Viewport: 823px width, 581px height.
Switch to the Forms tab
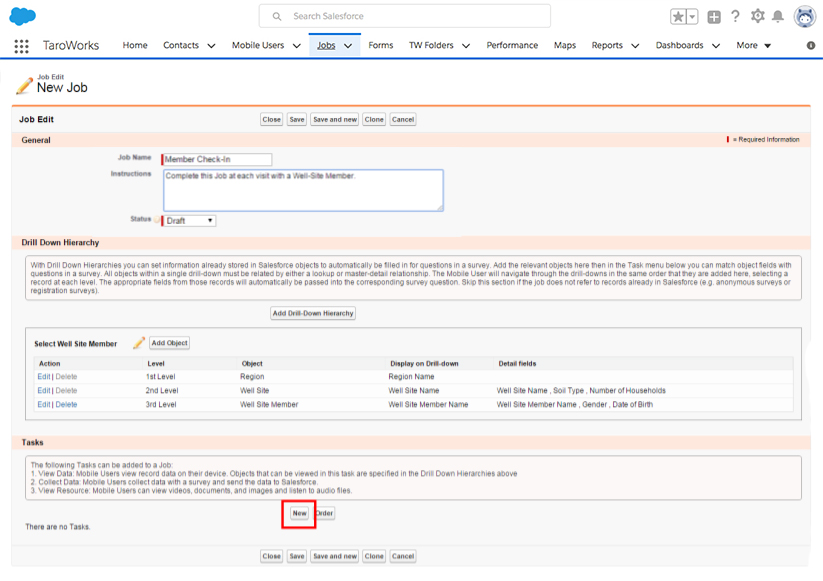pyautogui.click(x=380, y=46)
